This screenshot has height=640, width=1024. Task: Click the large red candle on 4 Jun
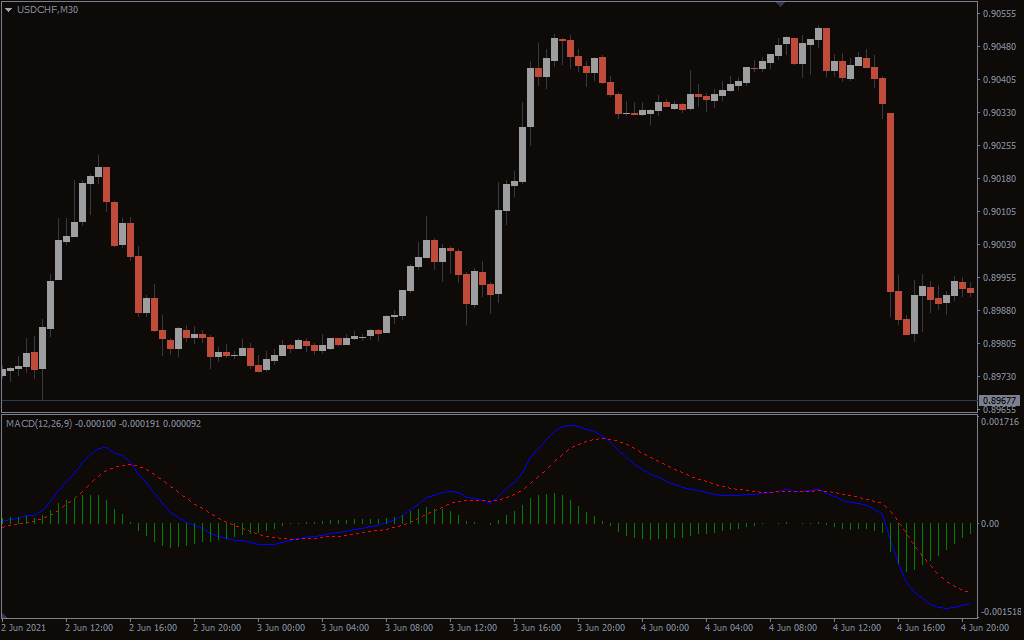click(890, 202)
